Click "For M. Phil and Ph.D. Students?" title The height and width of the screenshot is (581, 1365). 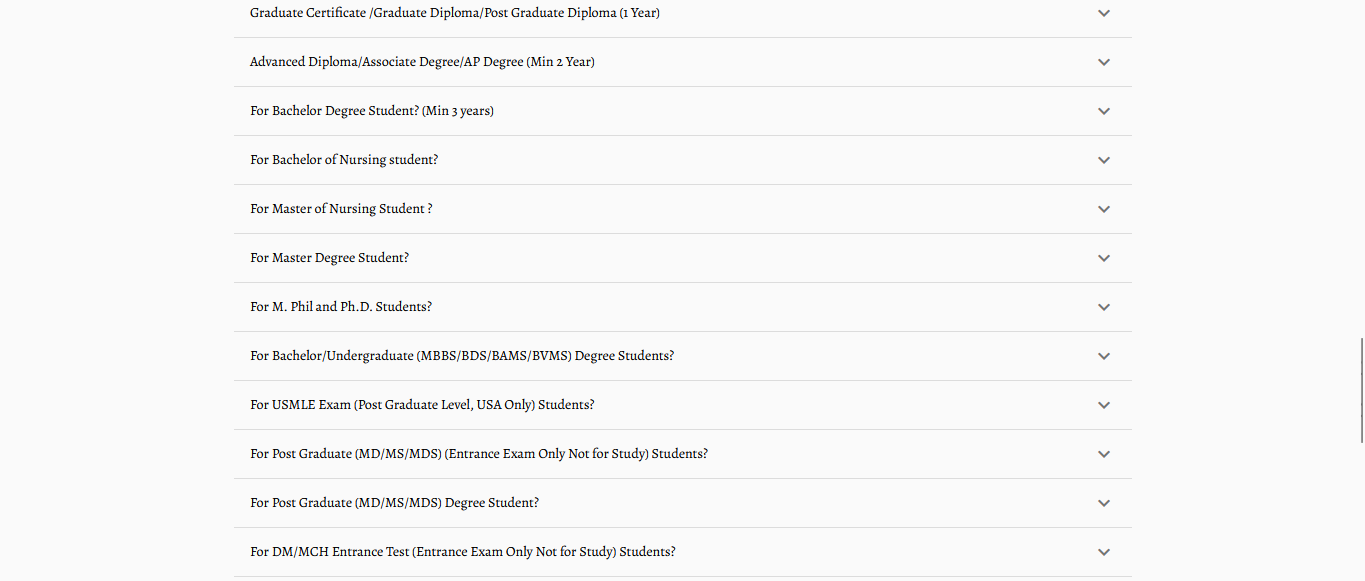click(341, 307)
